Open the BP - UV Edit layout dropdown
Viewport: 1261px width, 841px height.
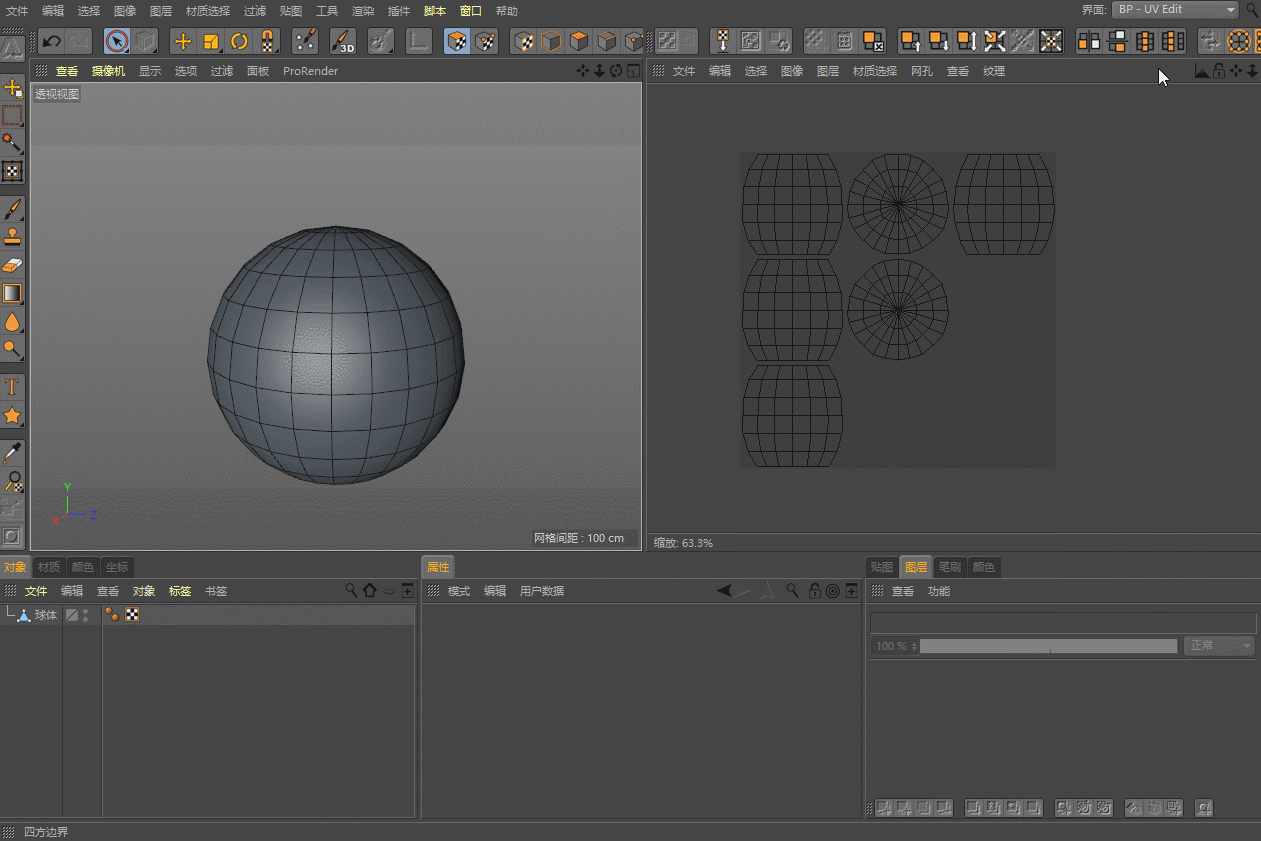1176,10
